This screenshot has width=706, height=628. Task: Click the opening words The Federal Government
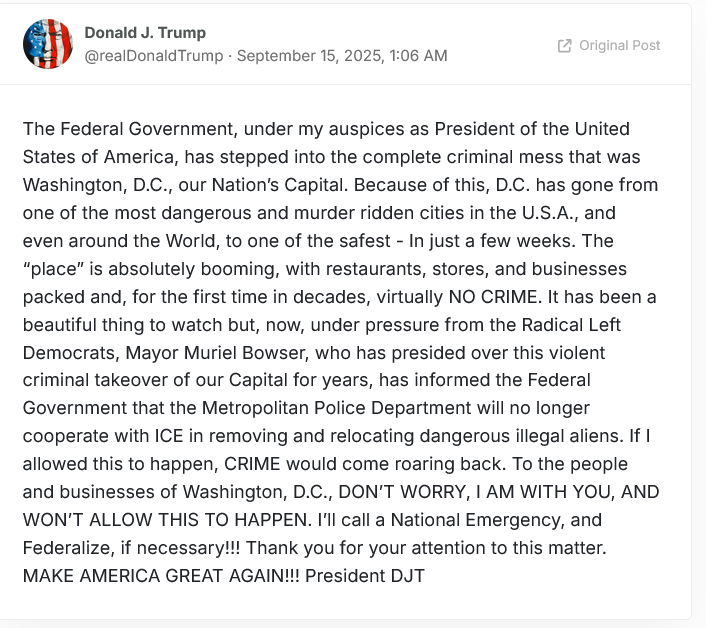point(128,129)
